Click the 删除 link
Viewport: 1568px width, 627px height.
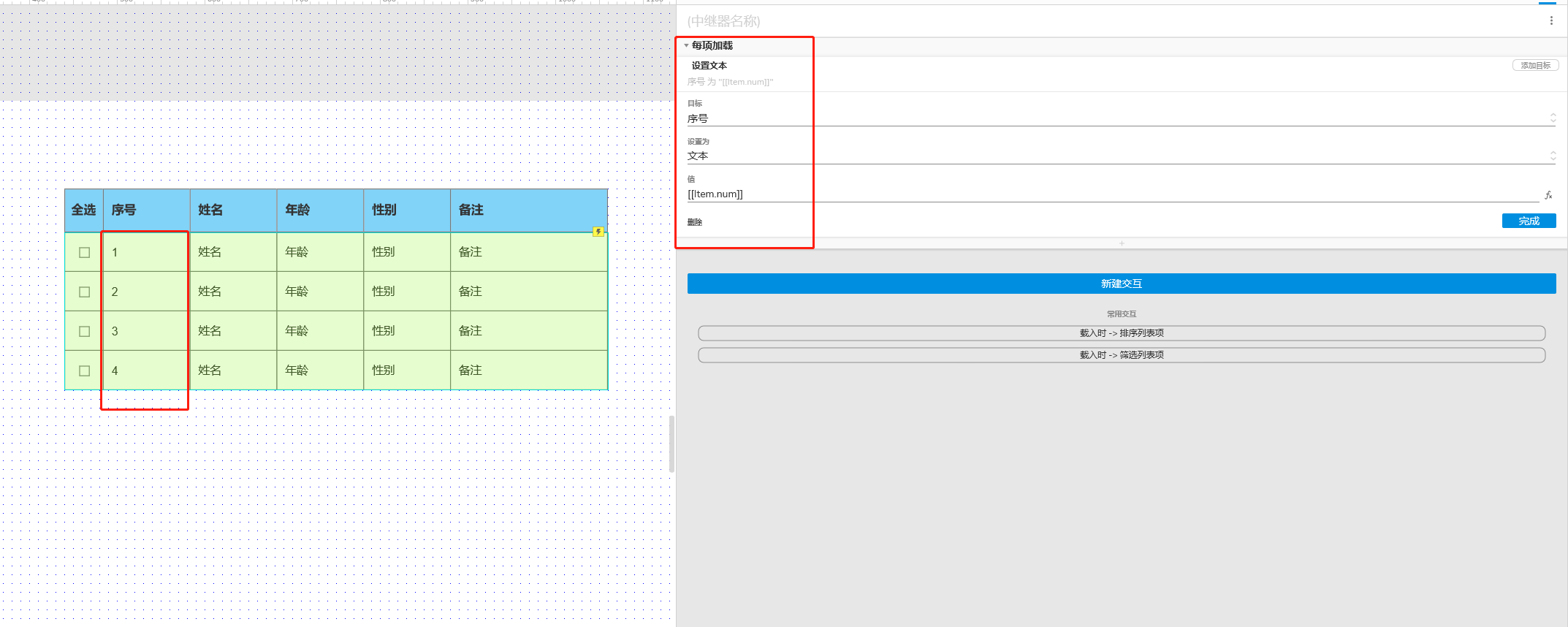(695, 222)
